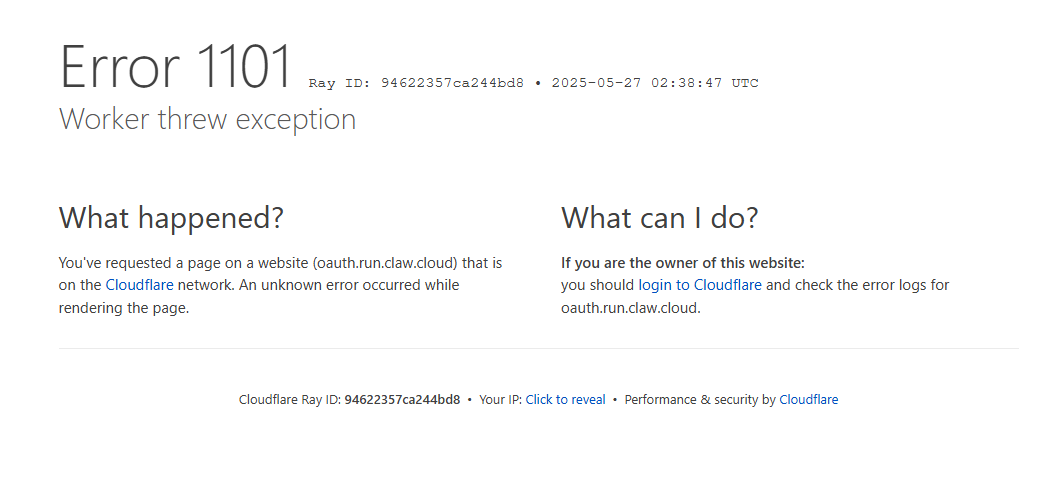Click the "rendering the page." text
Image resolution: width=1044 pixels, height=499 pixels.
click(x=124, y=308)
